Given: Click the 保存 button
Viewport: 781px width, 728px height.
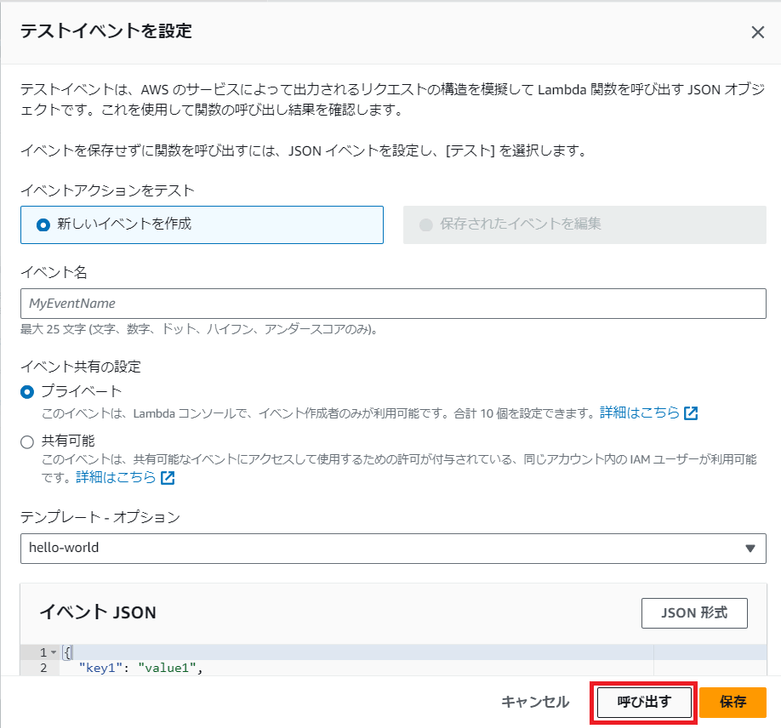Looking at the screenshot, I should pyautogui.click(x=733, y=702).
